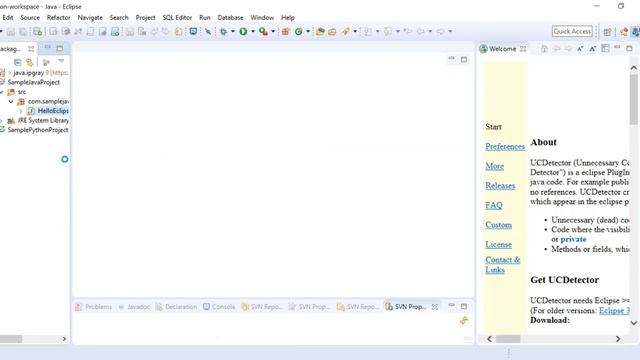Collapse the com.samplejava package node
This screenshot has height=360, width=640.
point(11,101)
